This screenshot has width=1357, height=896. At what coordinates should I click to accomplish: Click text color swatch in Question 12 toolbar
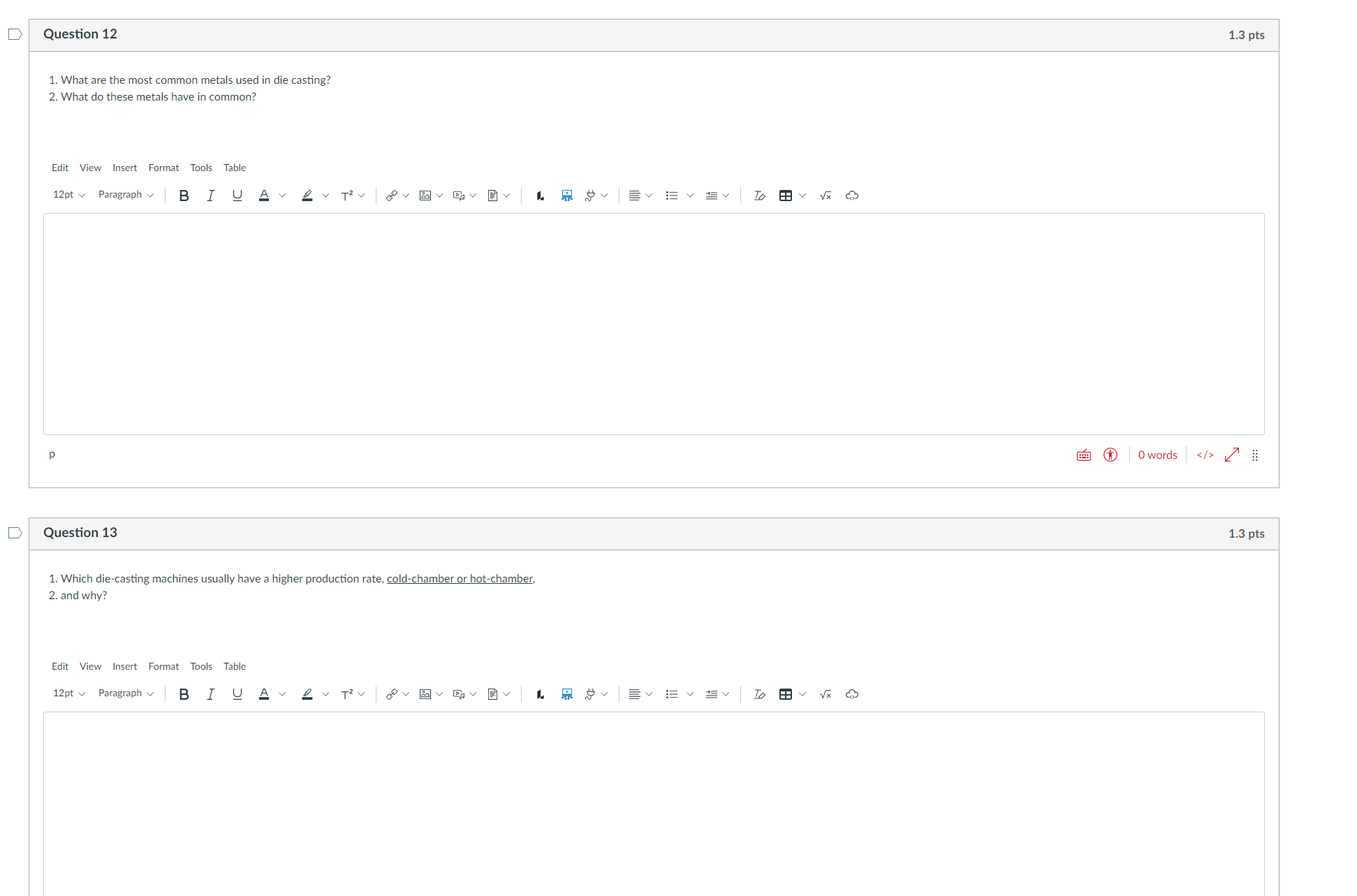tap(264, 196)
